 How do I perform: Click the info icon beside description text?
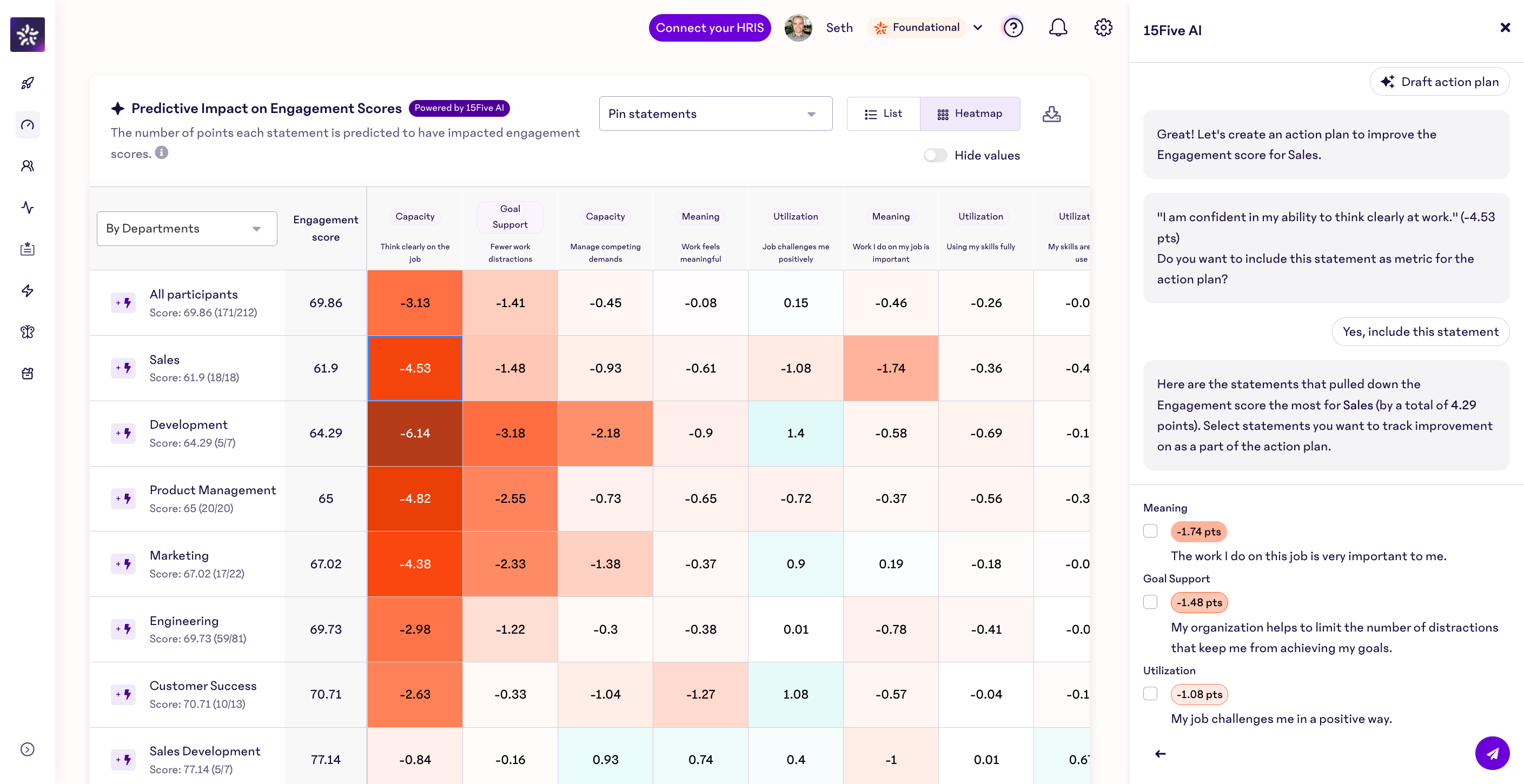click(162, 153)
